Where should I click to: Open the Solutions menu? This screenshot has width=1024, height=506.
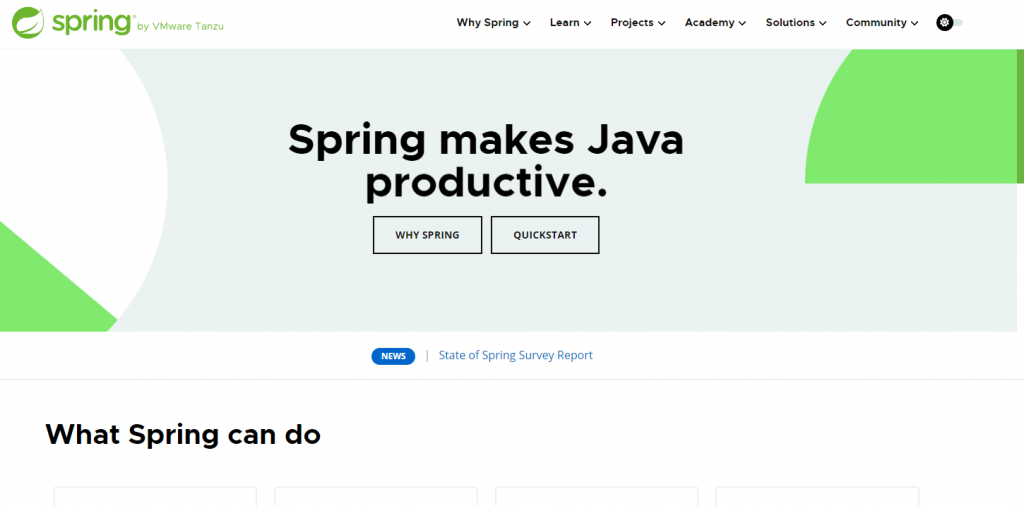[796, 23]
